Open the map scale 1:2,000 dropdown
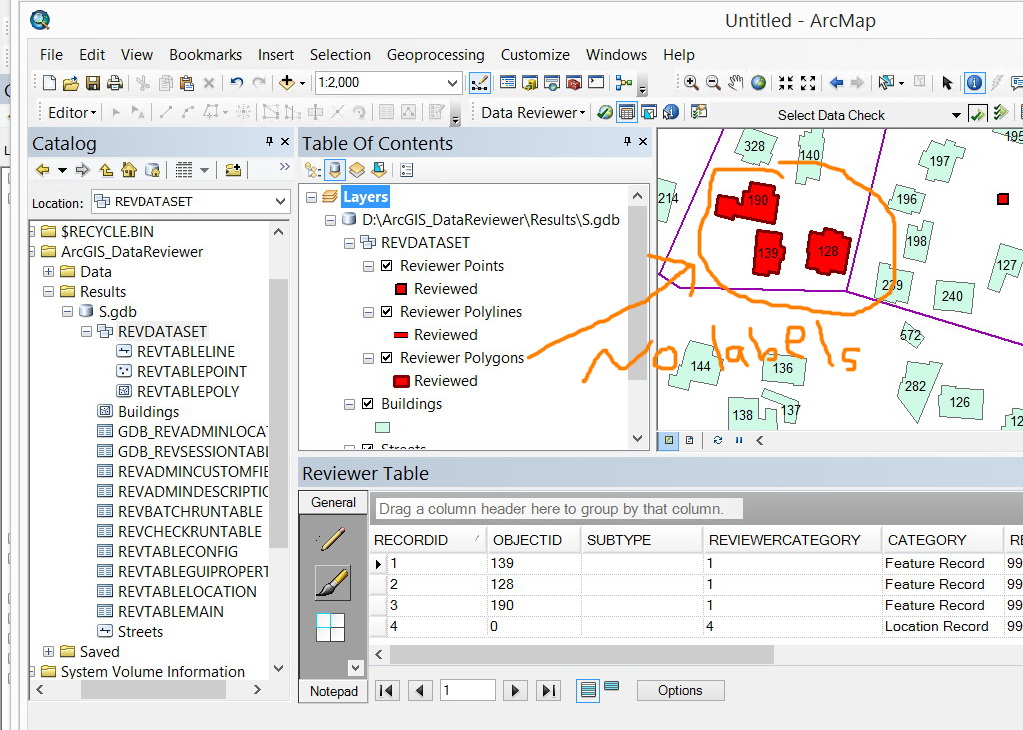 click(x=452, y=83)
